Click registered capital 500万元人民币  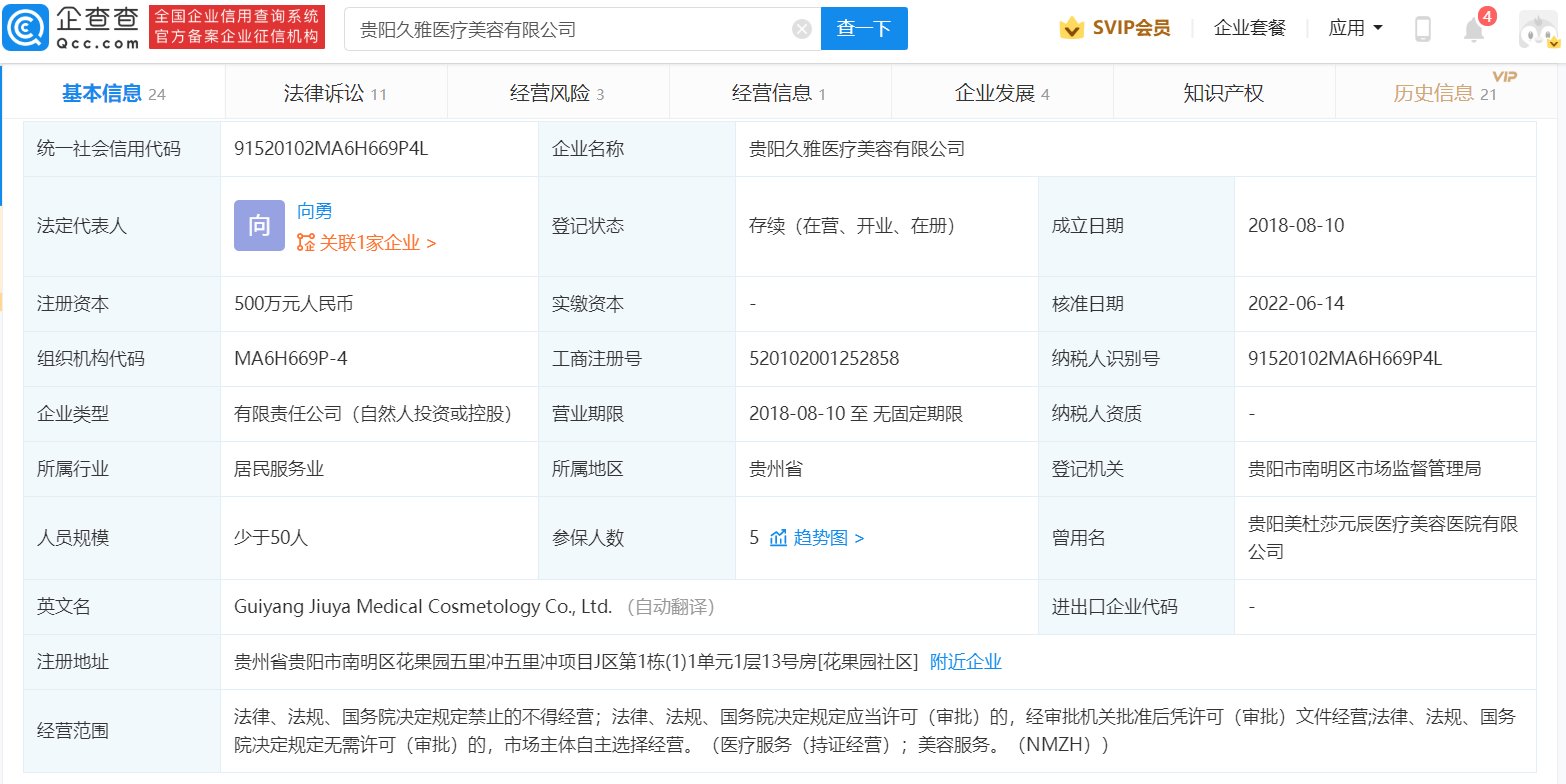point(292,304)
